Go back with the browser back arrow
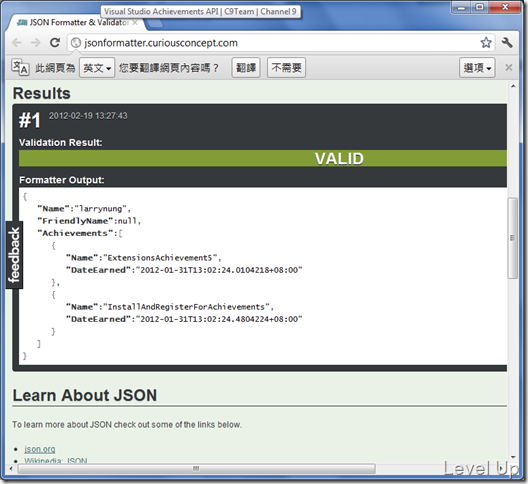This screenshot has width=528, height=484. [16, 43]
